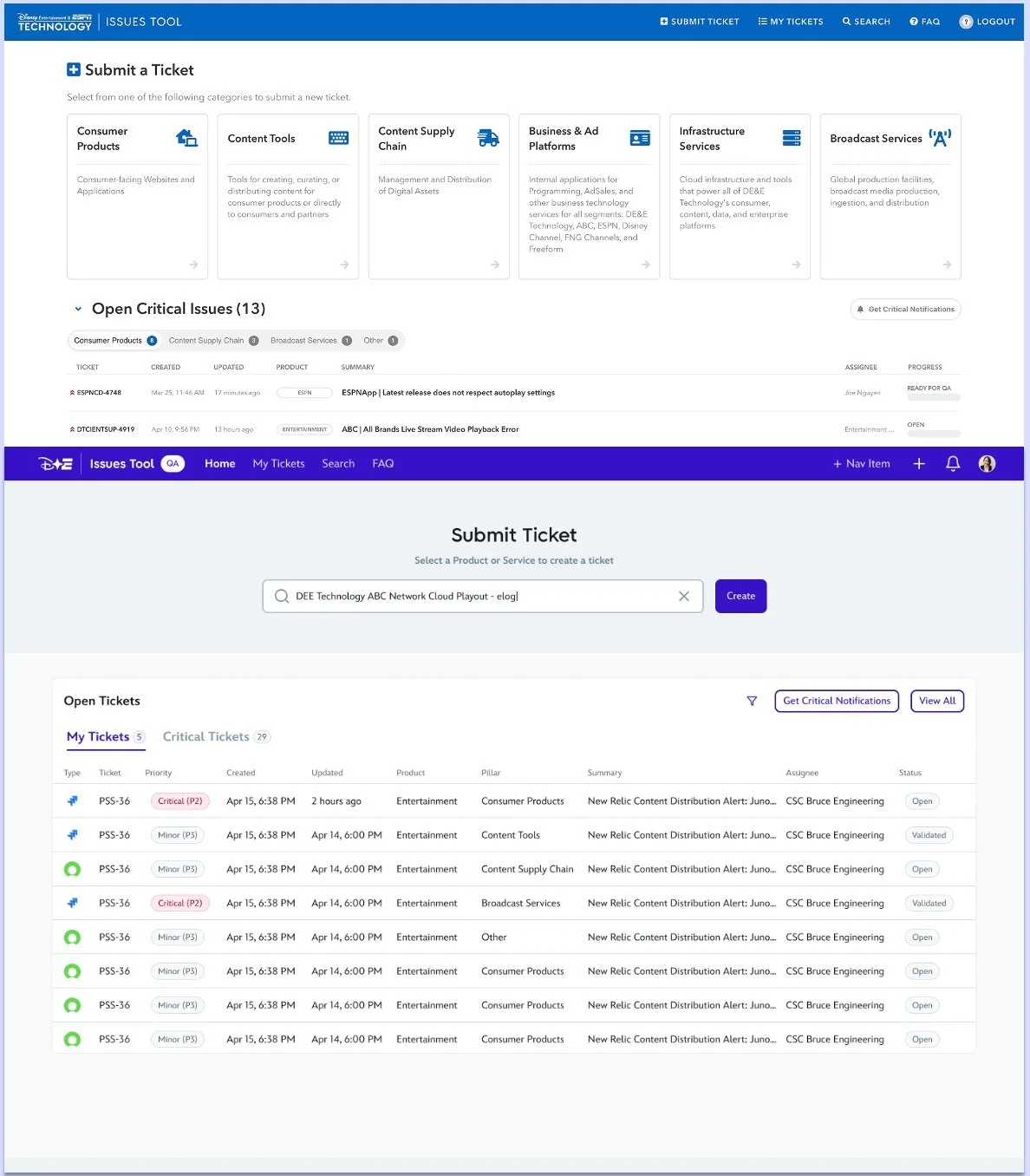This screenshot has width=1030, height=1176.
Task: Switch to the Critical Tickets tab
Action: point(217,737)
